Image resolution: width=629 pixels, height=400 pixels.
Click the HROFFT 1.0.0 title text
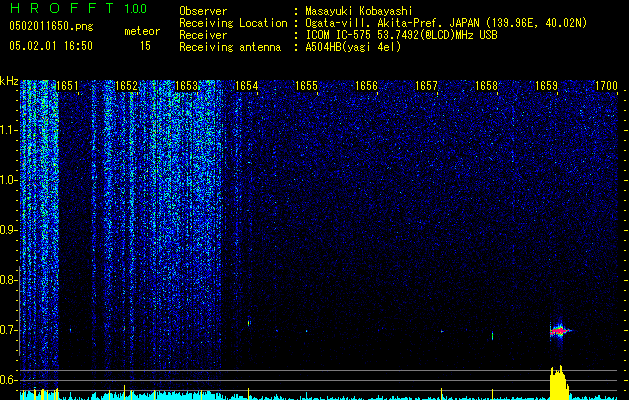78,8
